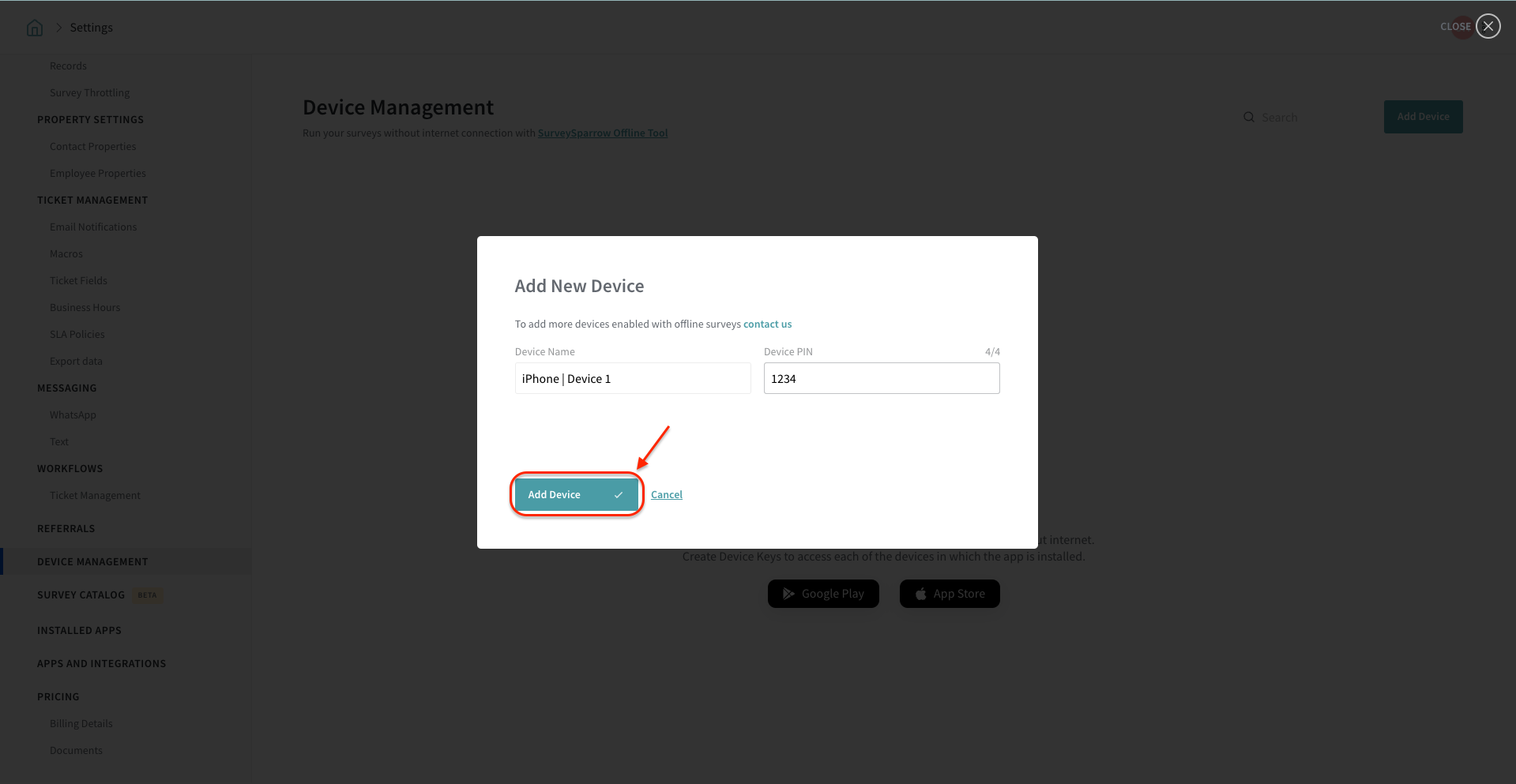1516x784 pixels.
Task: Select Device Management in the sidebar
Action: pos(92,562)
